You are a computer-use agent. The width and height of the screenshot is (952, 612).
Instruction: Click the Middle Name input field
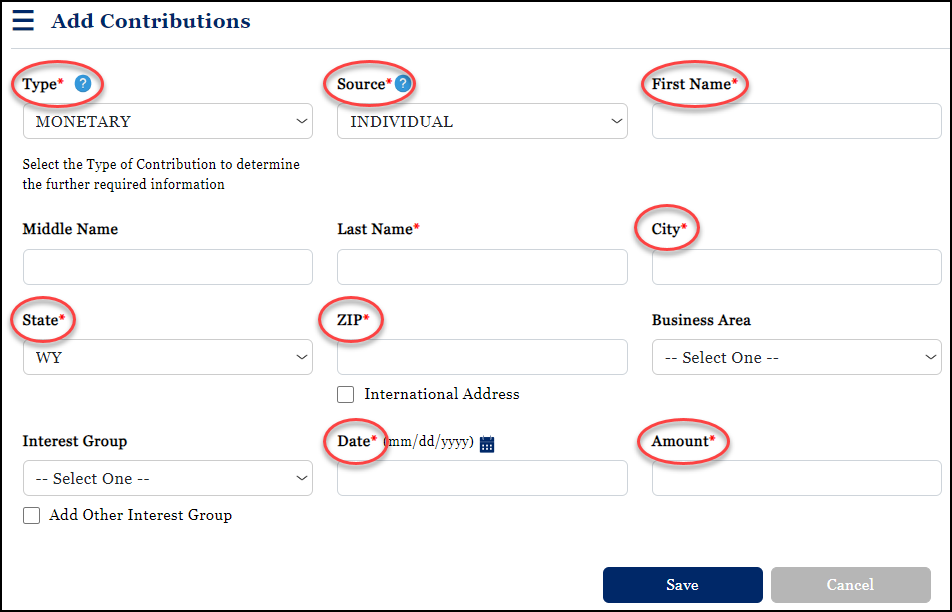click(167, 267)
